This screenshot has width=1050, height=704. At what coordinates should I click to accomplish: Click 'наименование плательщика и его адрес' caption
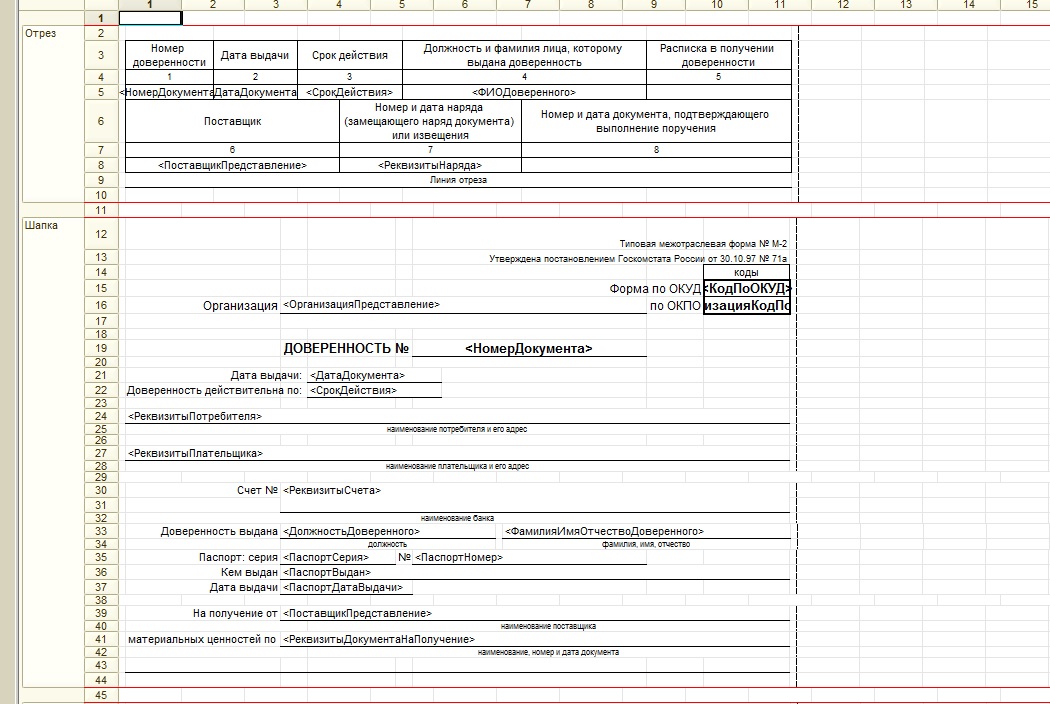457,466
